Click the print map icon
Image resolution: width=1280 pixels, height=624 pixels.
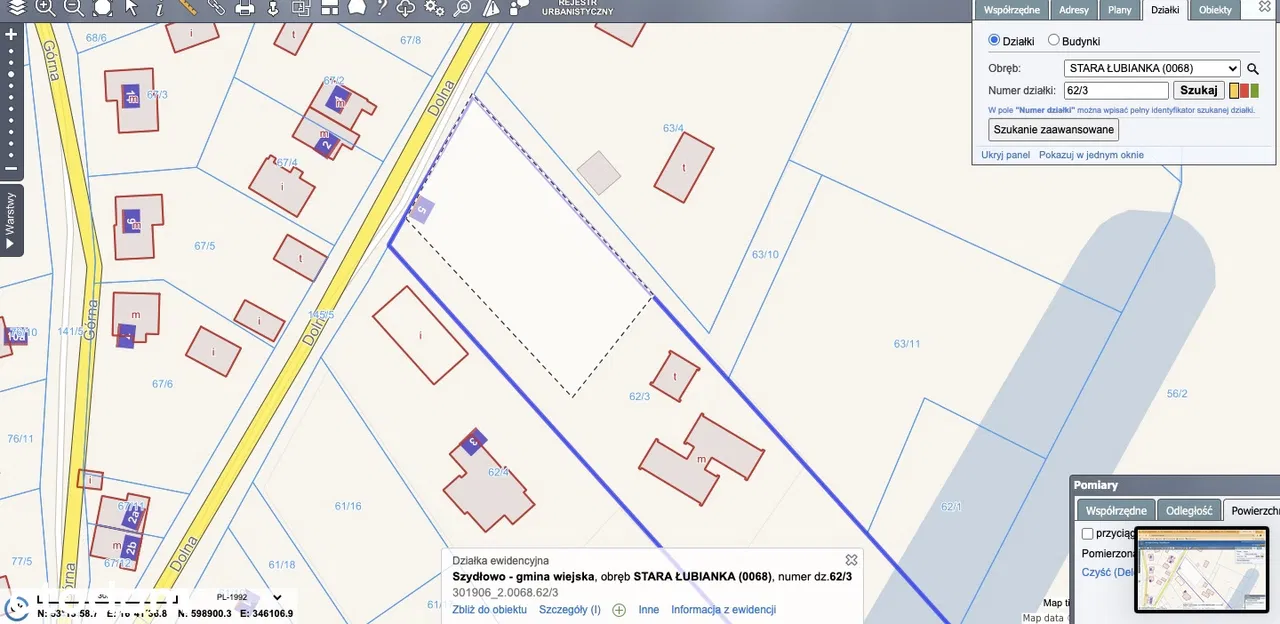(244, 8)
